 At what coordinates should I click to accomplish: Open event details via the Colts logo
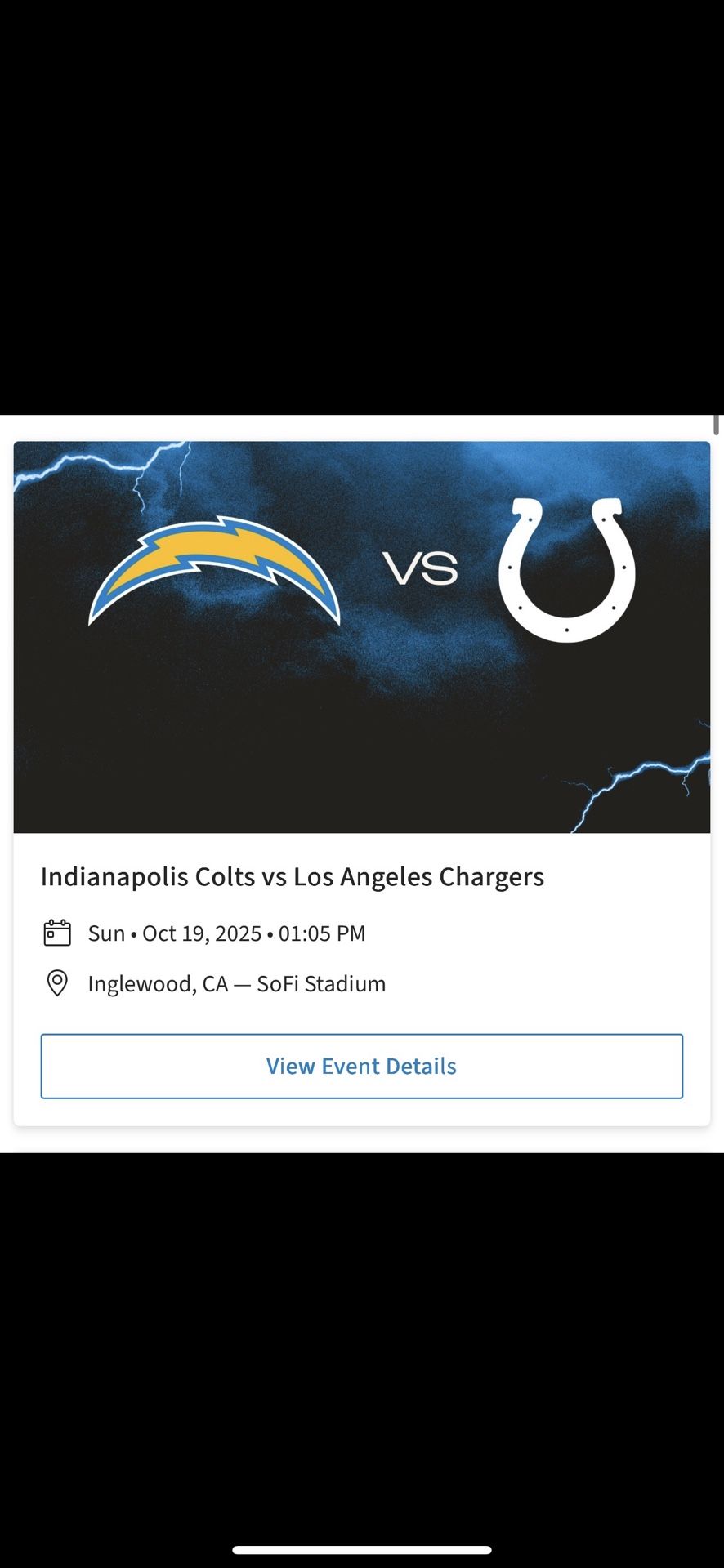(566, 566)
